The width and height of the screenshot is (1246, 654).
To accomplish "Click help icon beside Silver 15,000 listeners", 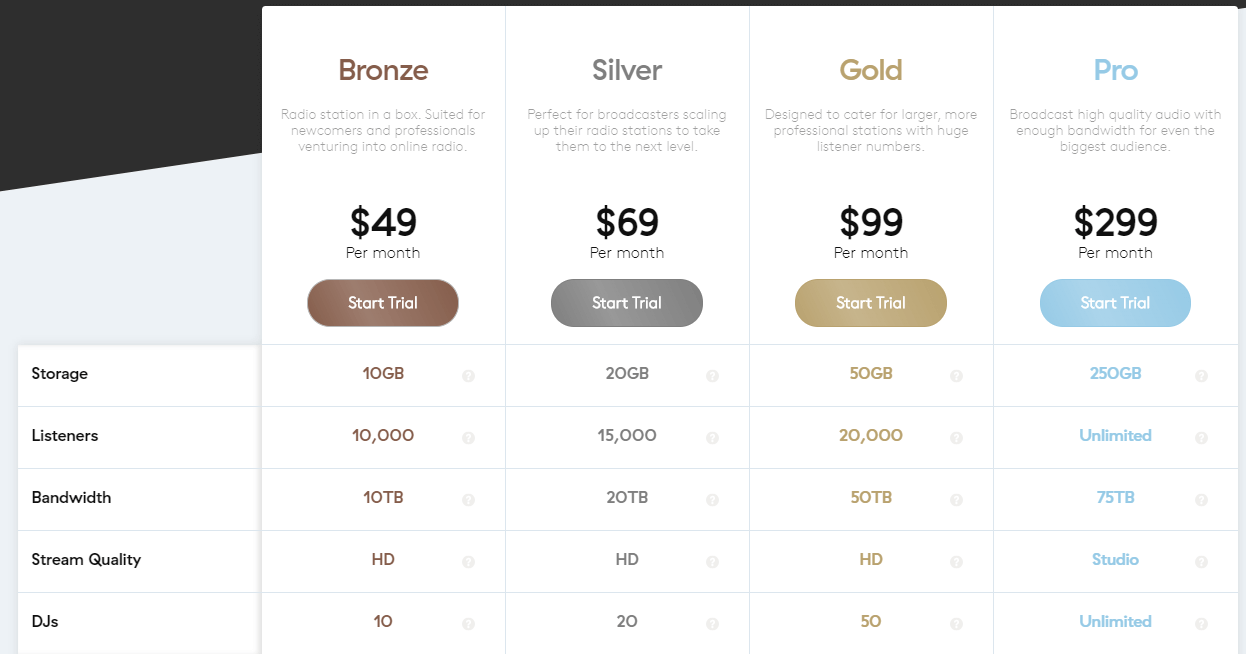I will pos(712,438).
